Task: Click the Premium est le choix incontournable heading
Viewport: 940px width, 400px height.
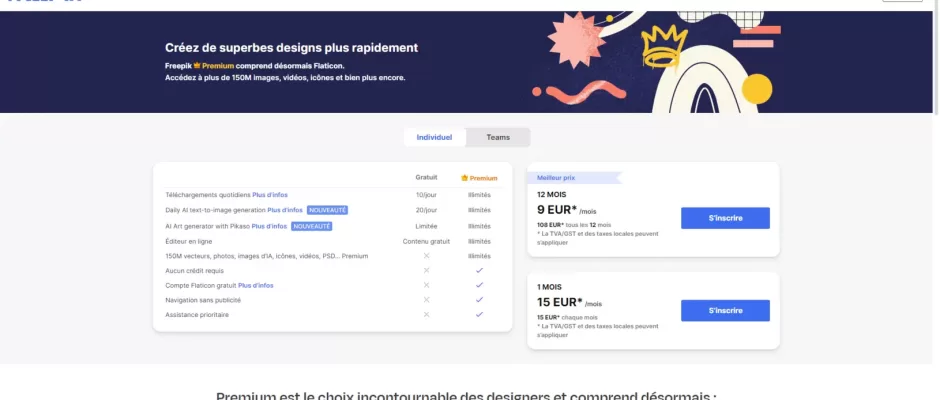Action: coord(466,396)
